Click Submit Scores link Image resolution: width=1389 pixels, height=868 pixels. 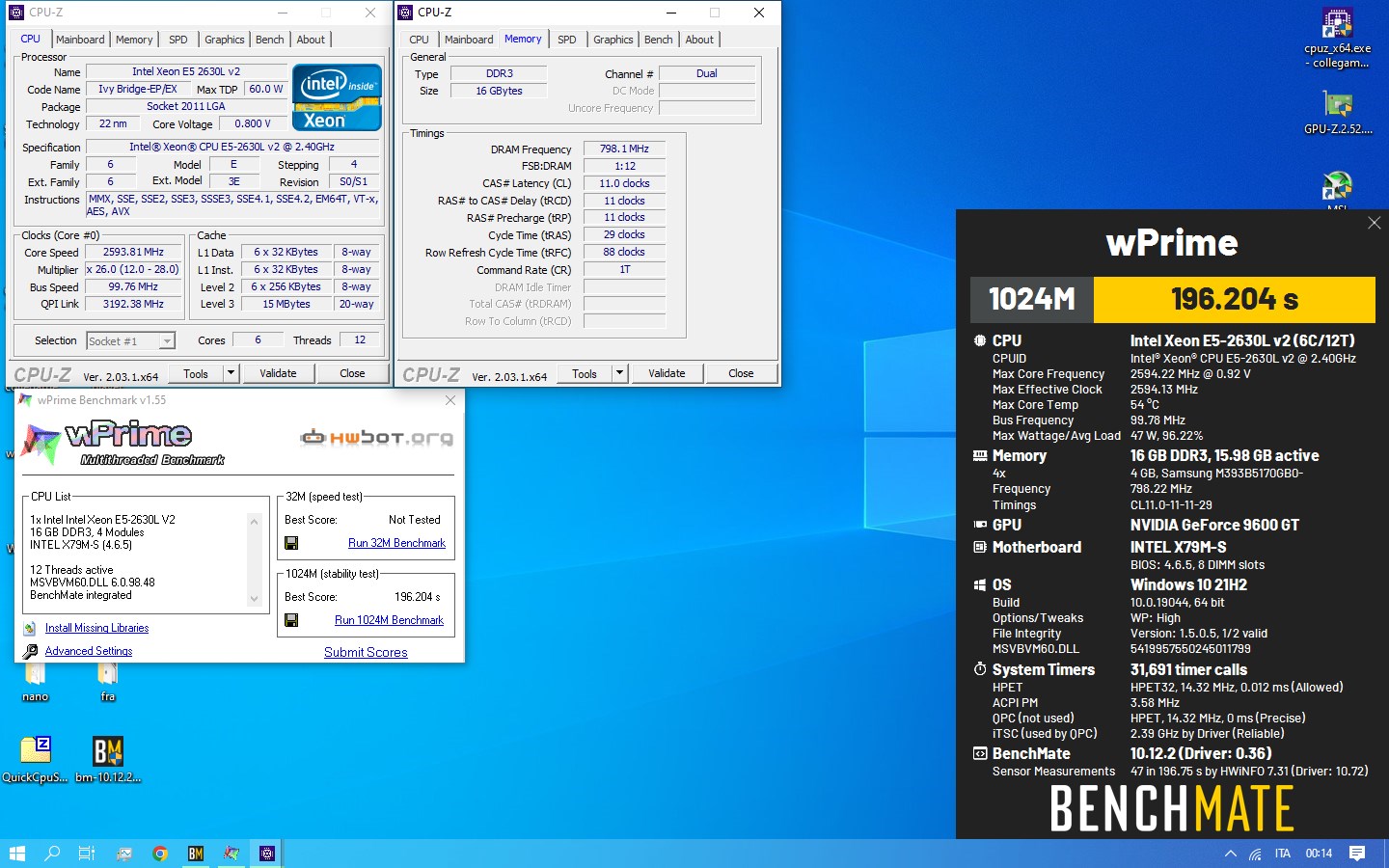(x=366, y=653)
